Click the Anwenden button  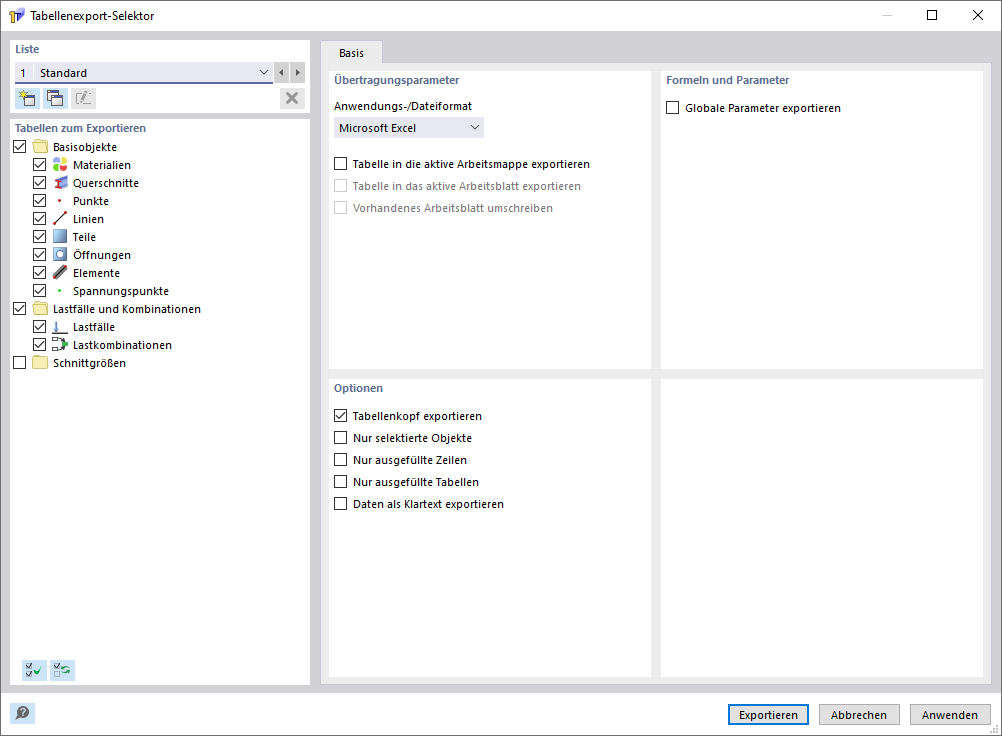[x=950, y=715]
